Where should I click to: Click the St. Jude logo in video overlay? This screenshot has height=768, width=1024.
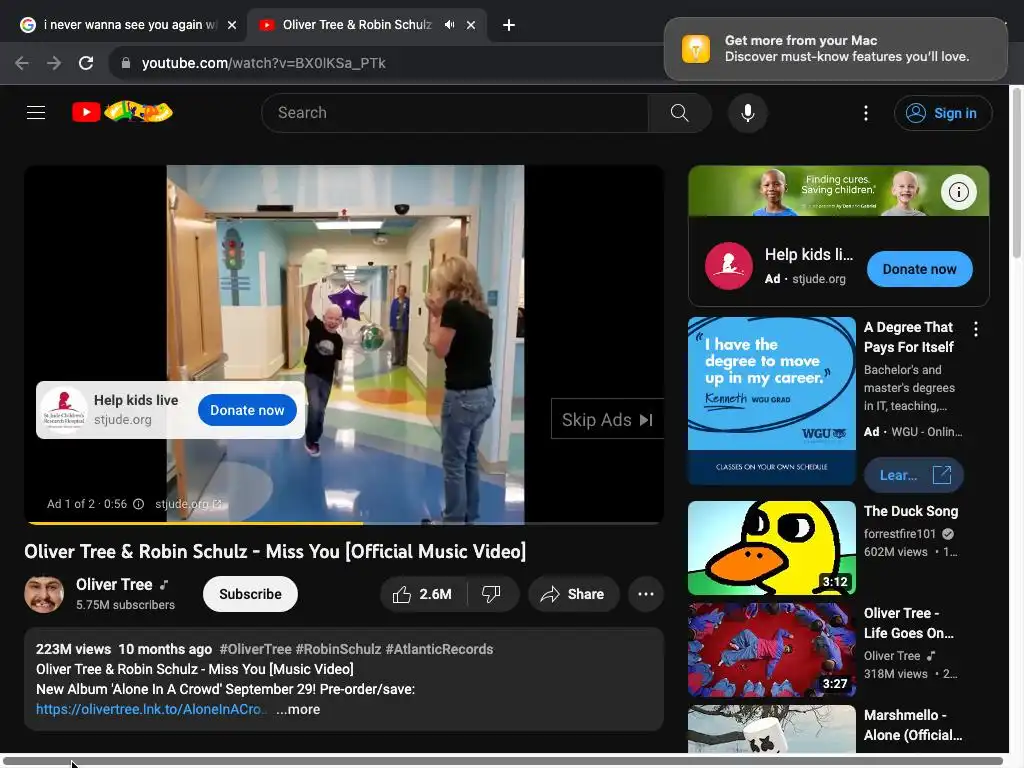[x=63, y=410]
